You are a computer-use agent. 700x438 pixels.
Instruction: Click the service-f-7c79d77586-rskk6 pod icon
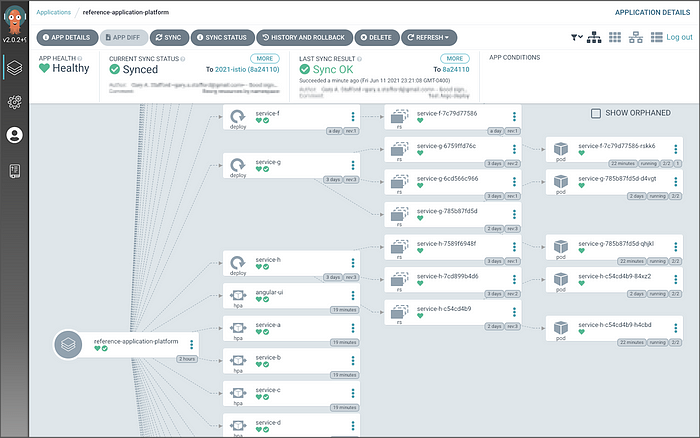point(561,149)
